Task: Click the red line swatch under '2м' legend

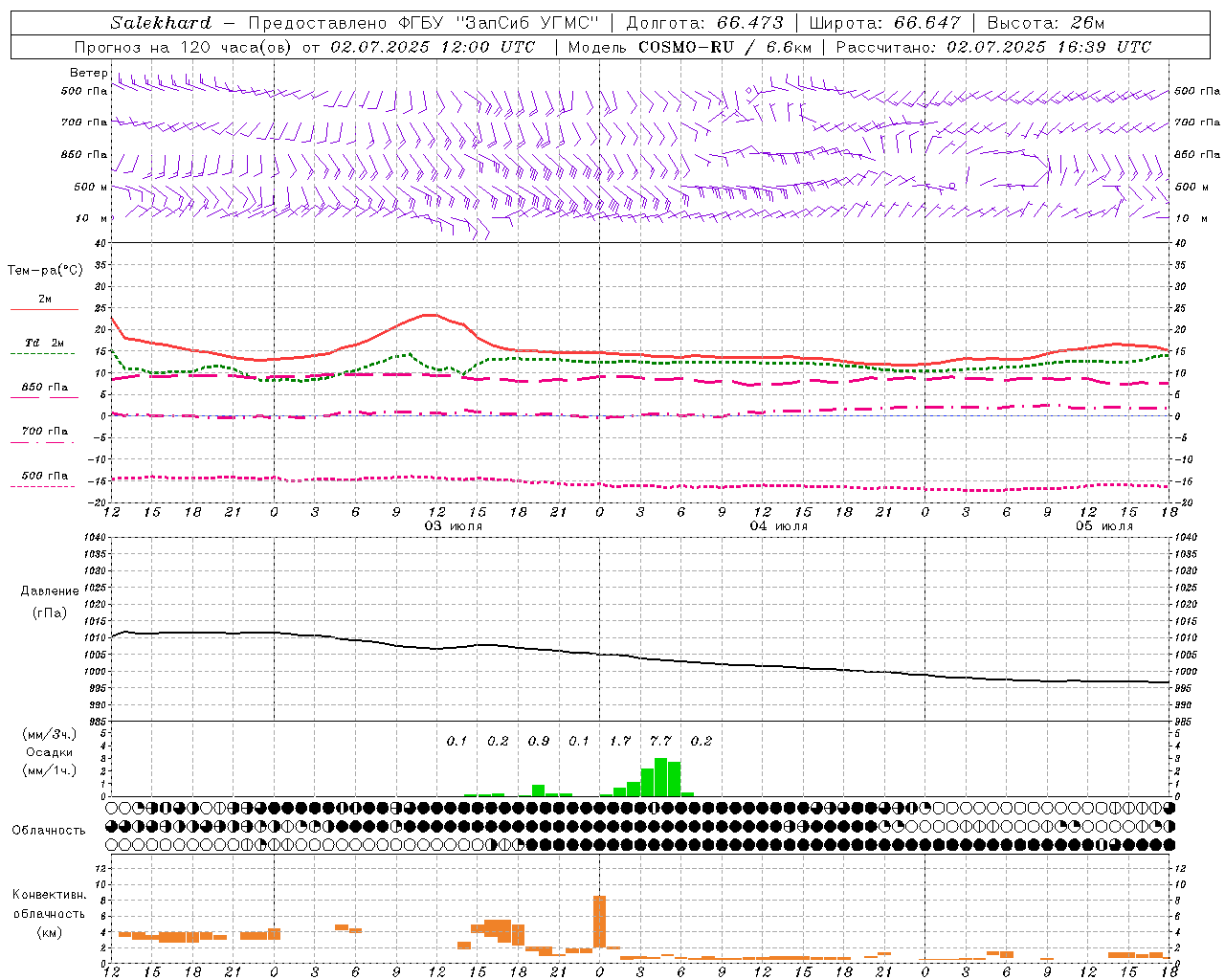Action: click(44, 310)
